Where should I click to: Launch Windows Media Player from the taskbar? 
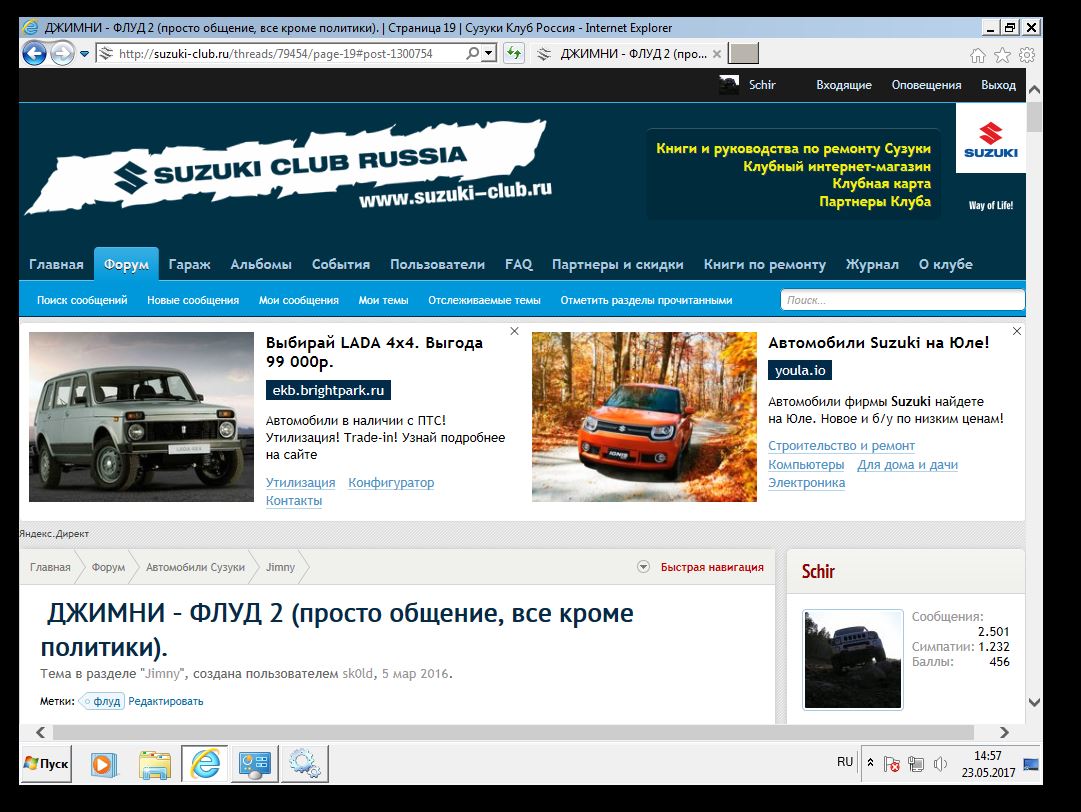pos(103,764)
